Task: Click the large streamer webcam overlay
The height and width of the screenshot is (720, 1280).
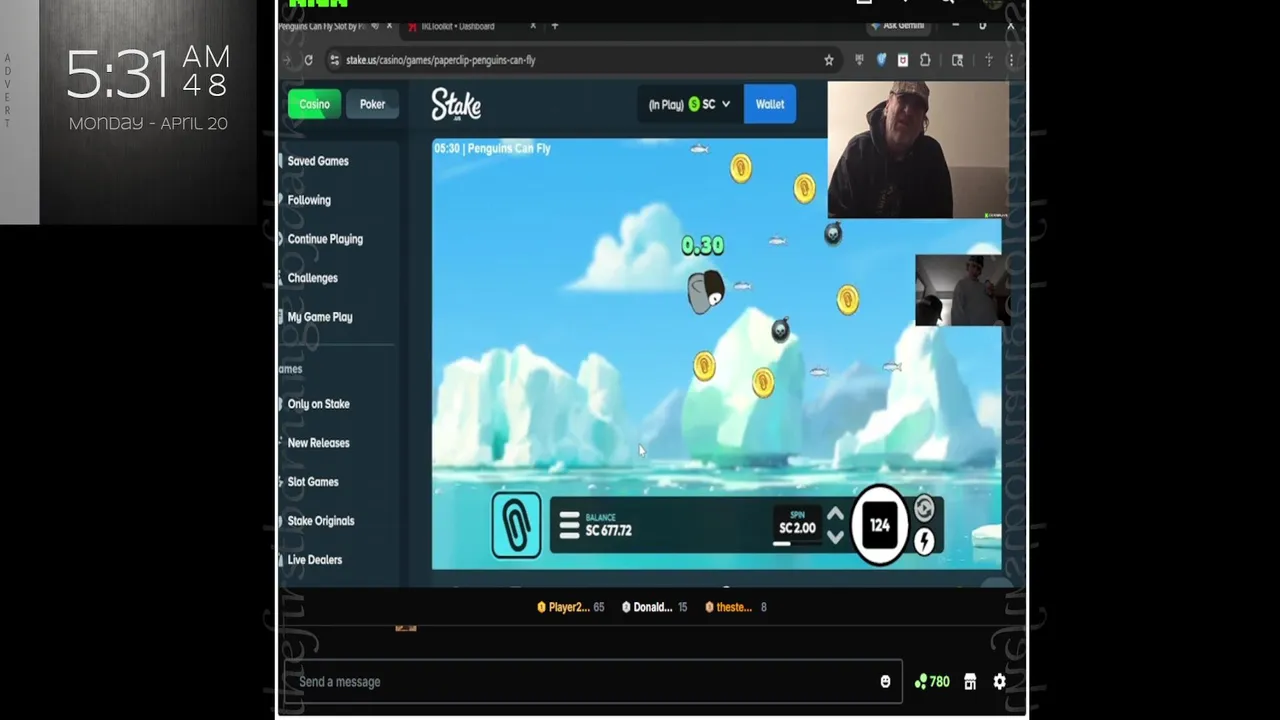Action: [x=918, y=149]
